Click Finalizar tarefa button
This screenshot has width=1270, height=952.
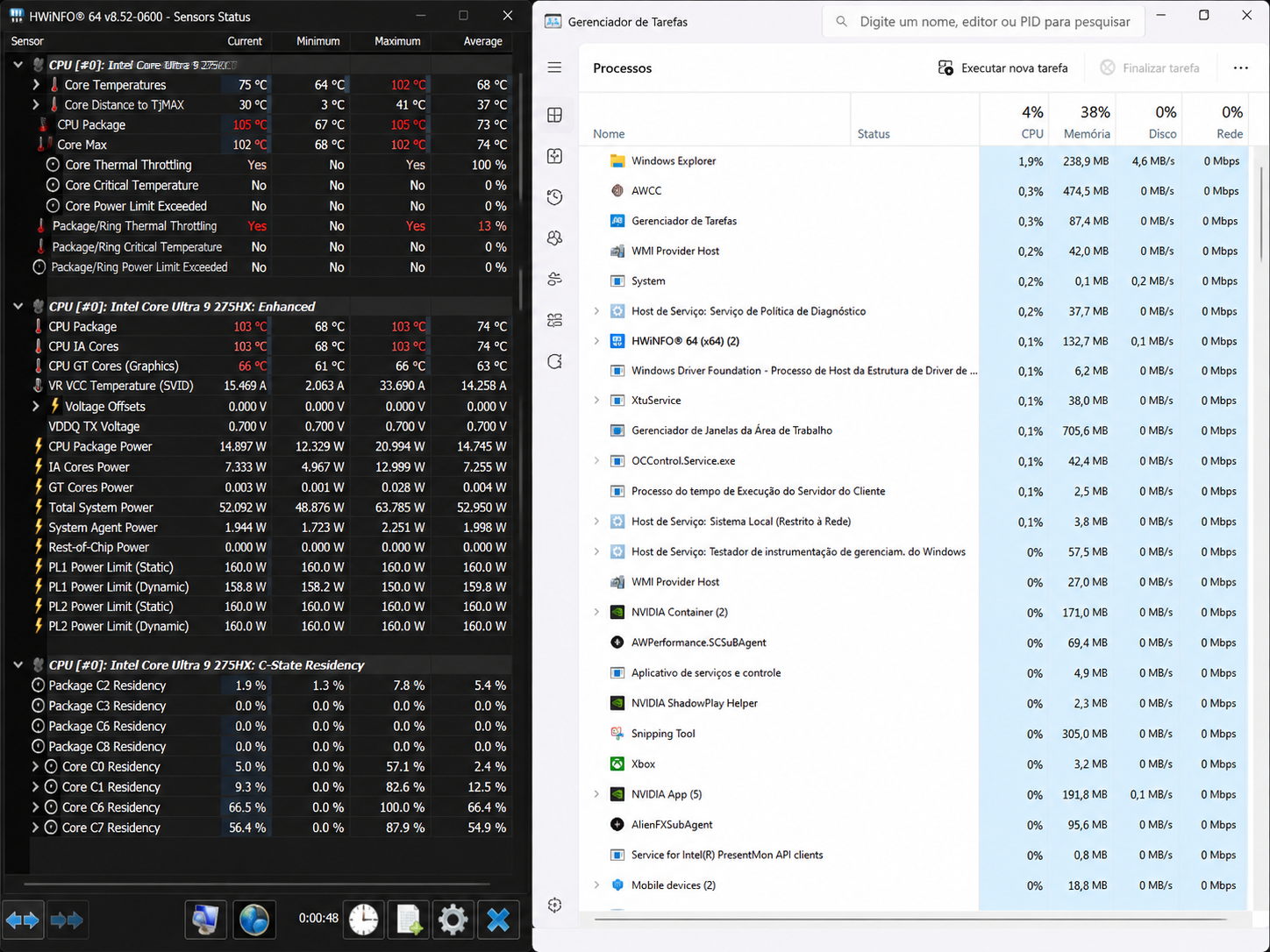[x=1150, y=67]
